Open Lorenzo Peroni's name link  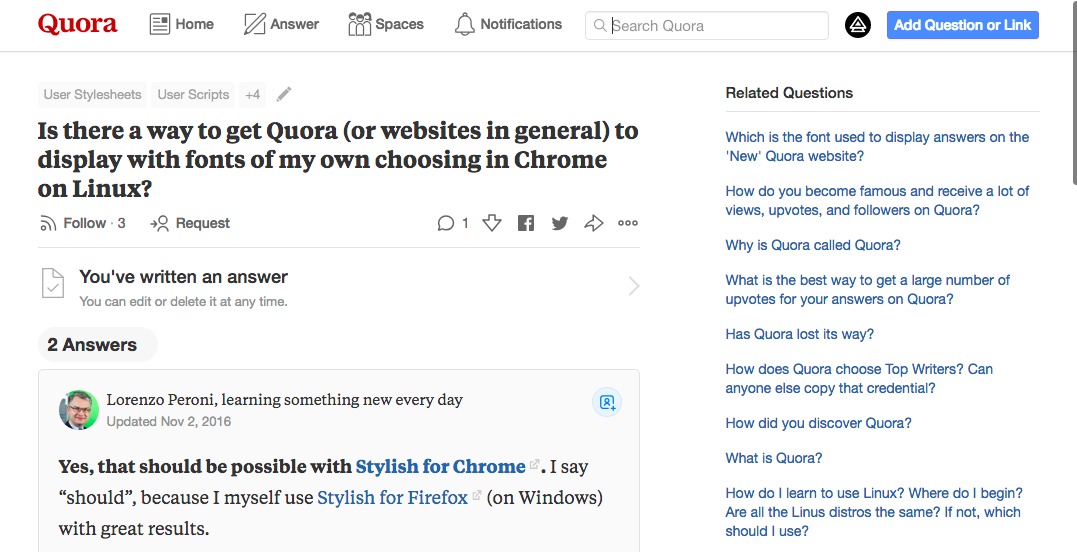(x=160, y=400)
